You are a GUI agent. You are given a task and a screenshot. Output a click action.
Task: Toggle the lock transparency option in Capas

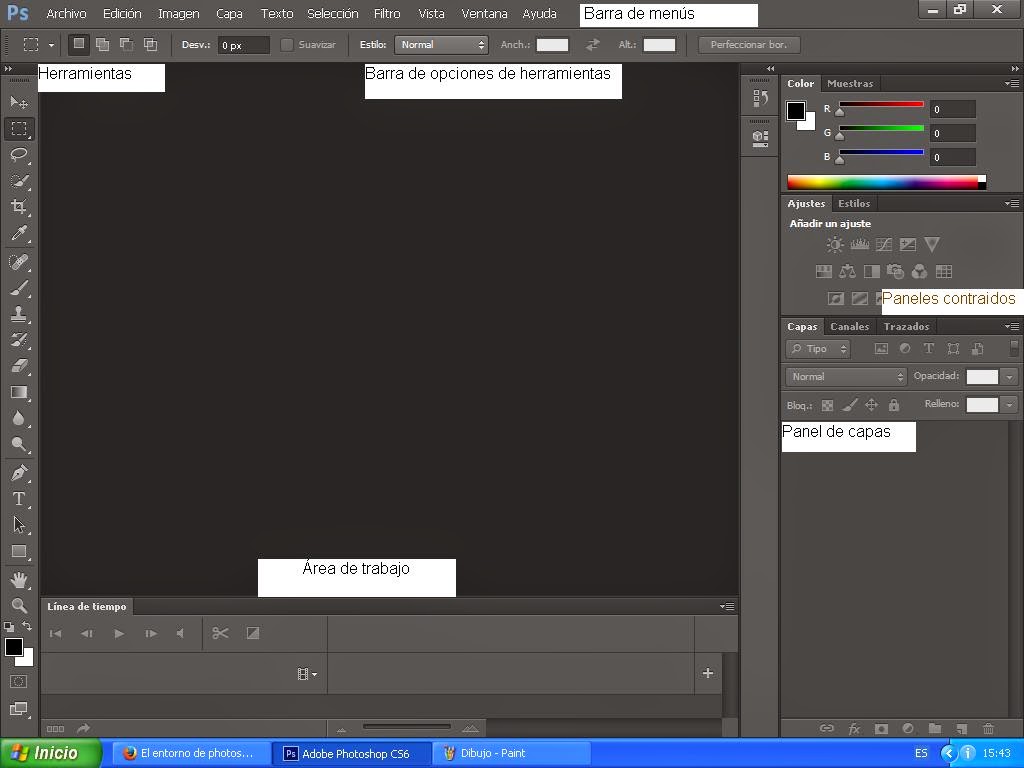(x=826, y=405)
